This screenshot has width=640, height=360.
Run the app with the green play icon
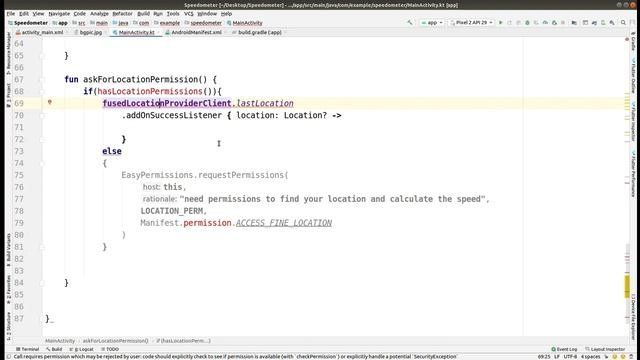(x=500, y=22)
